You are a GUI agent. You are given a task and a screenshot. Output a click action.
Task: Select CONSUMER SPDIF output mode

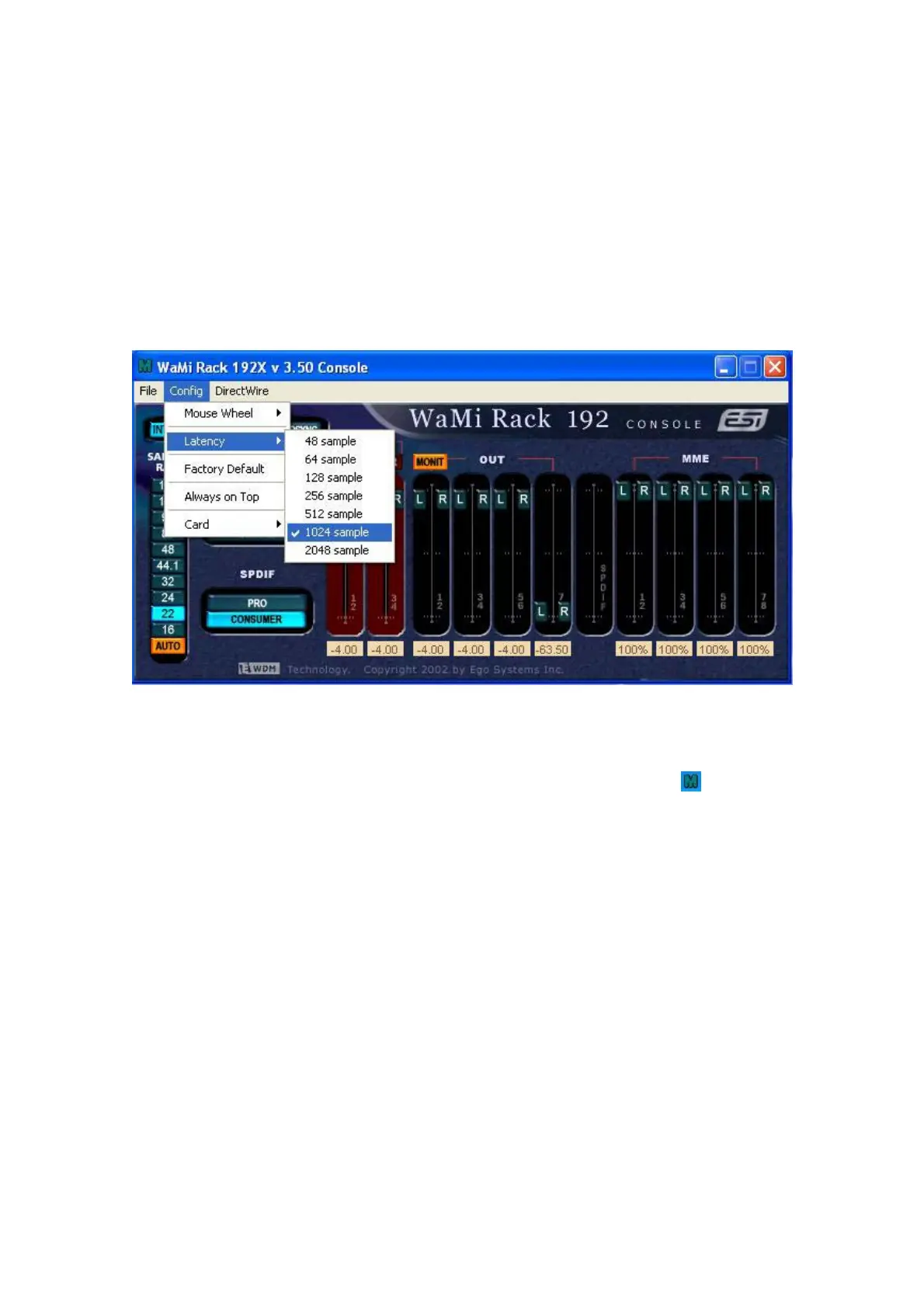256,620
